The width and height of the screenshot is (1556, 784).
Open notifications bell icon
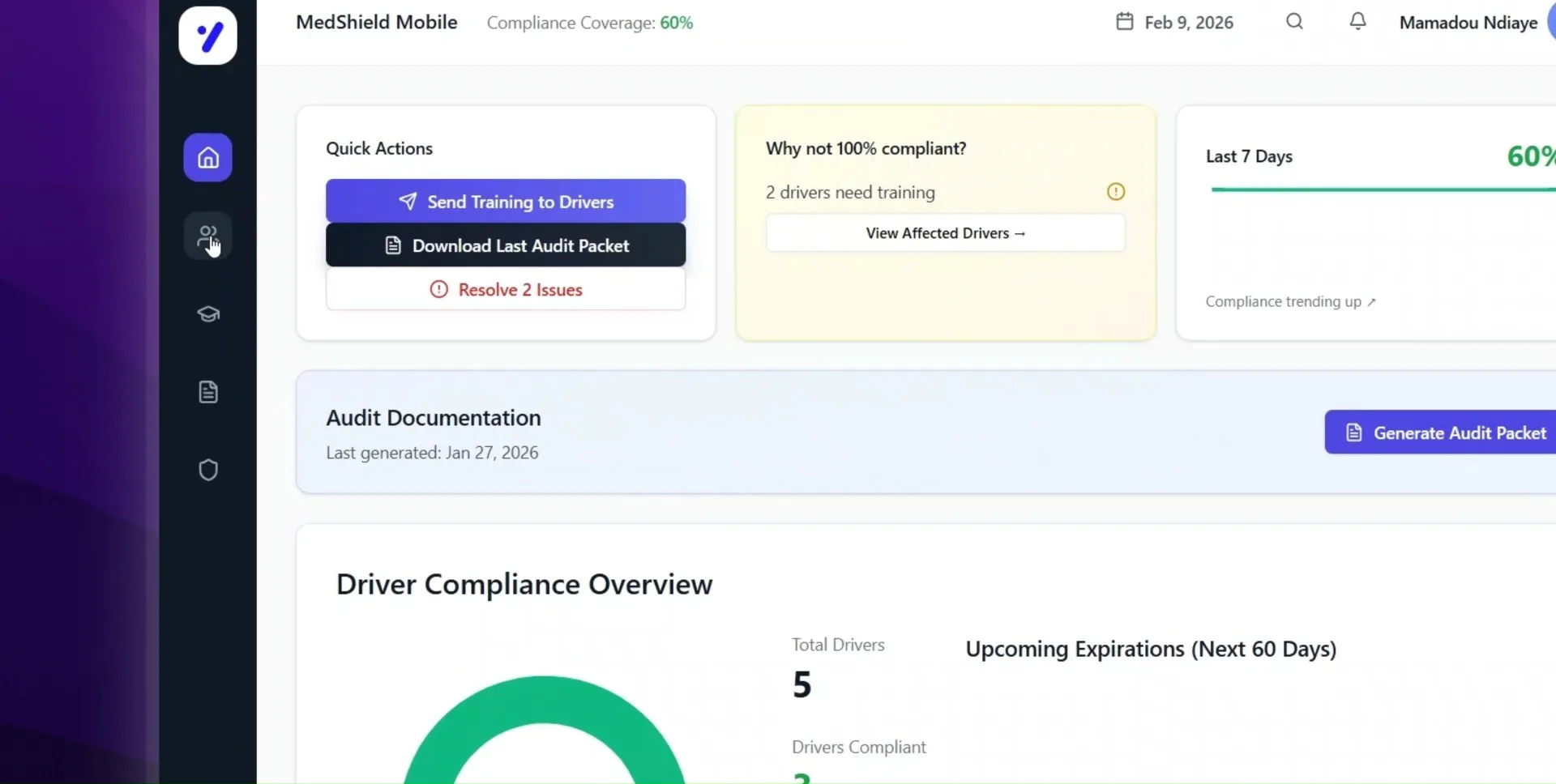pos(1357,22)
